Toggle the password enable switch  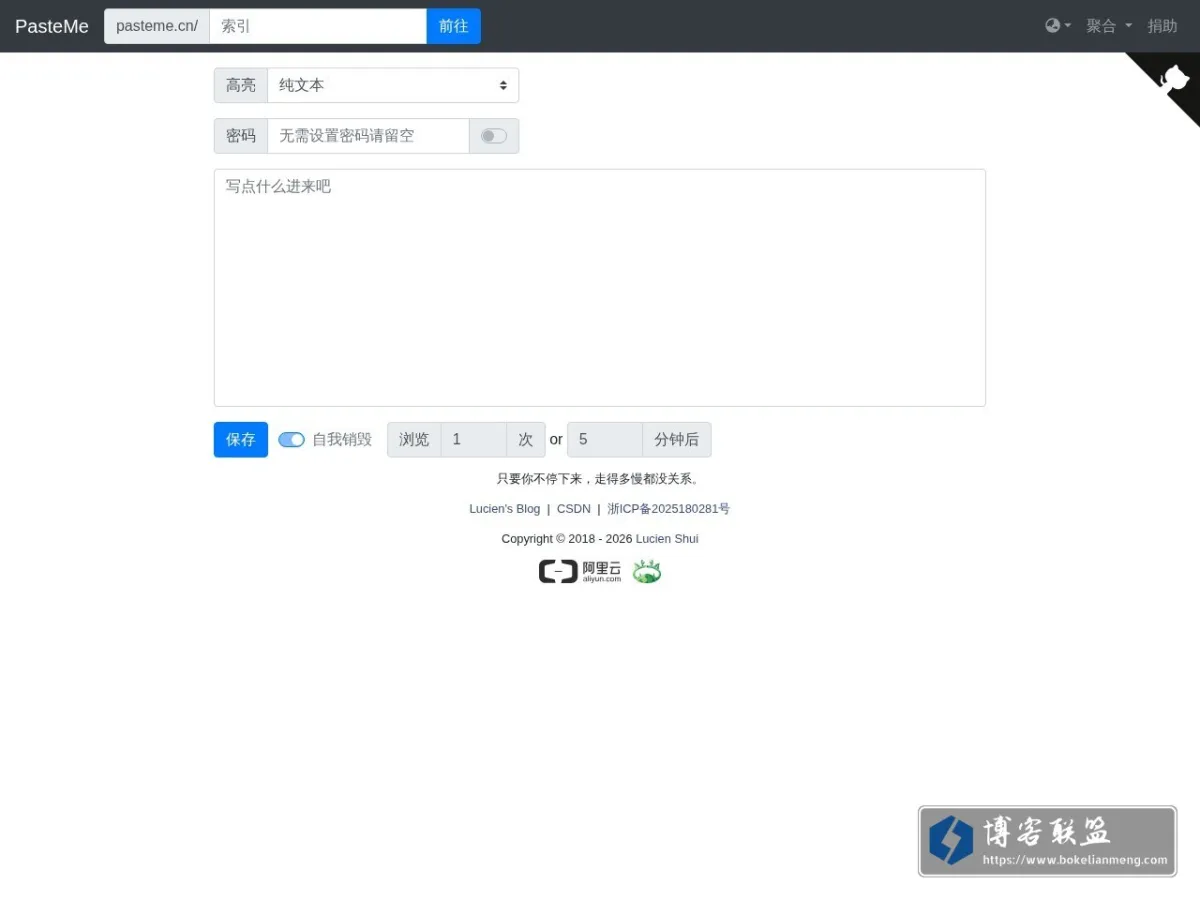tap(494, 136)
